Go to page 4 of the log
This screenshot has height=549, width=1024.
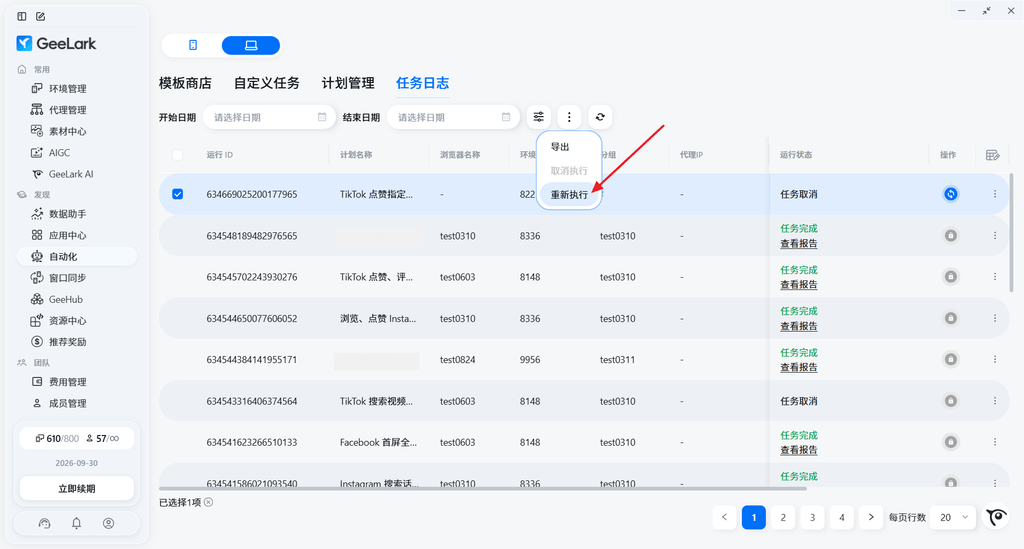click(x=842, y=518)
